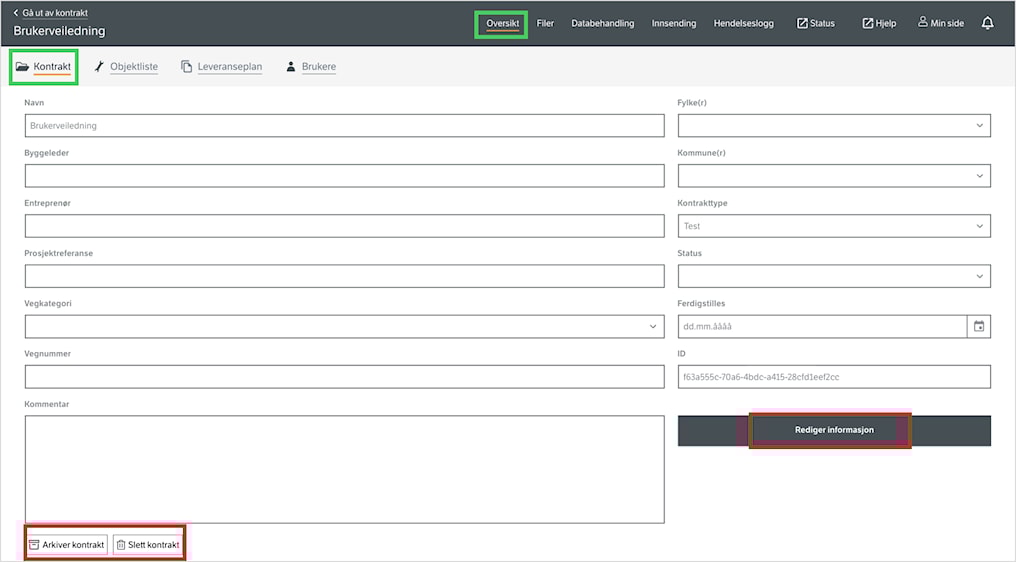Switch to the Filer tab
The image size is (1016, 562).
coord(545,23)
